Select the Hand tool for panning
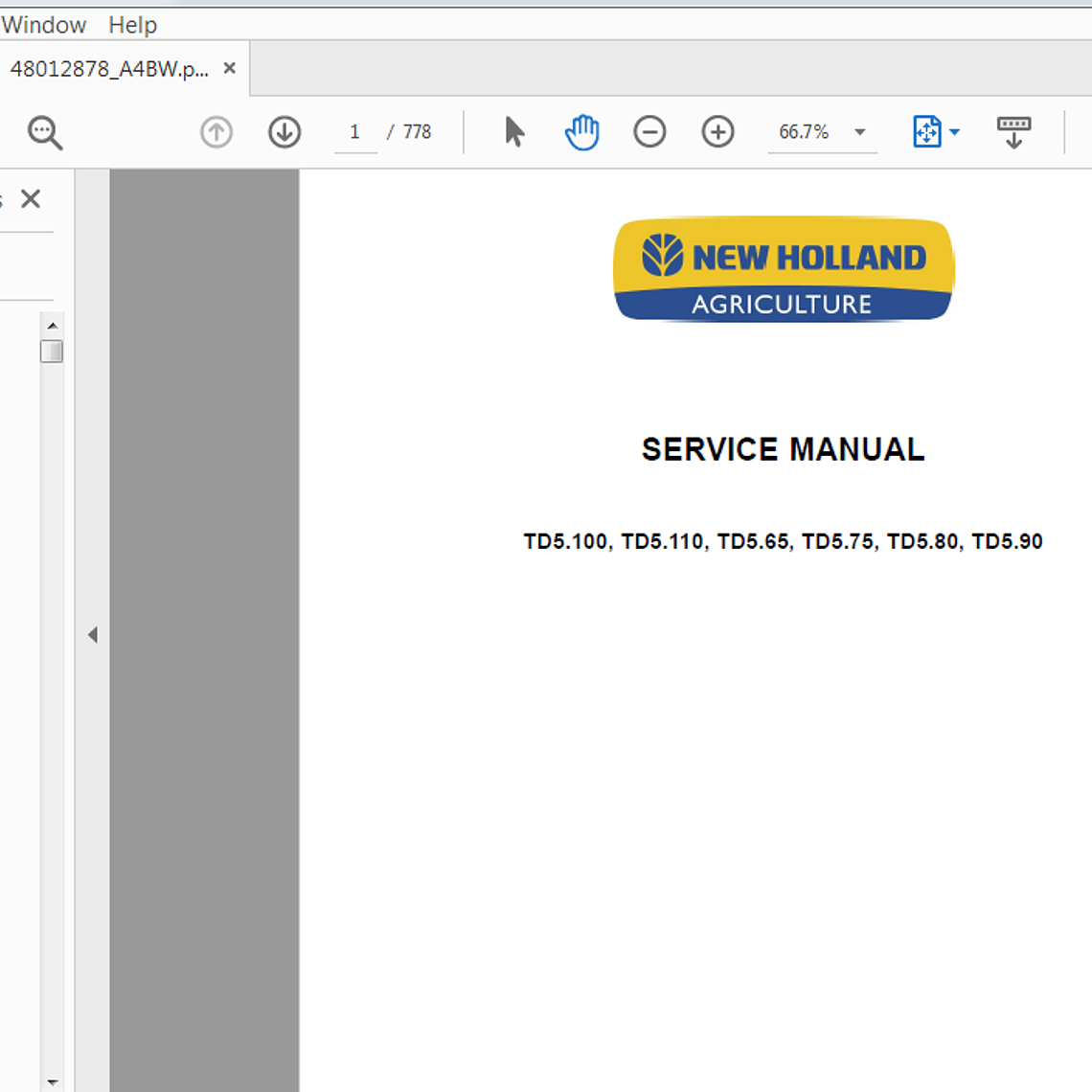This screenshot has width=1092, height=1092. pos(581,131)
